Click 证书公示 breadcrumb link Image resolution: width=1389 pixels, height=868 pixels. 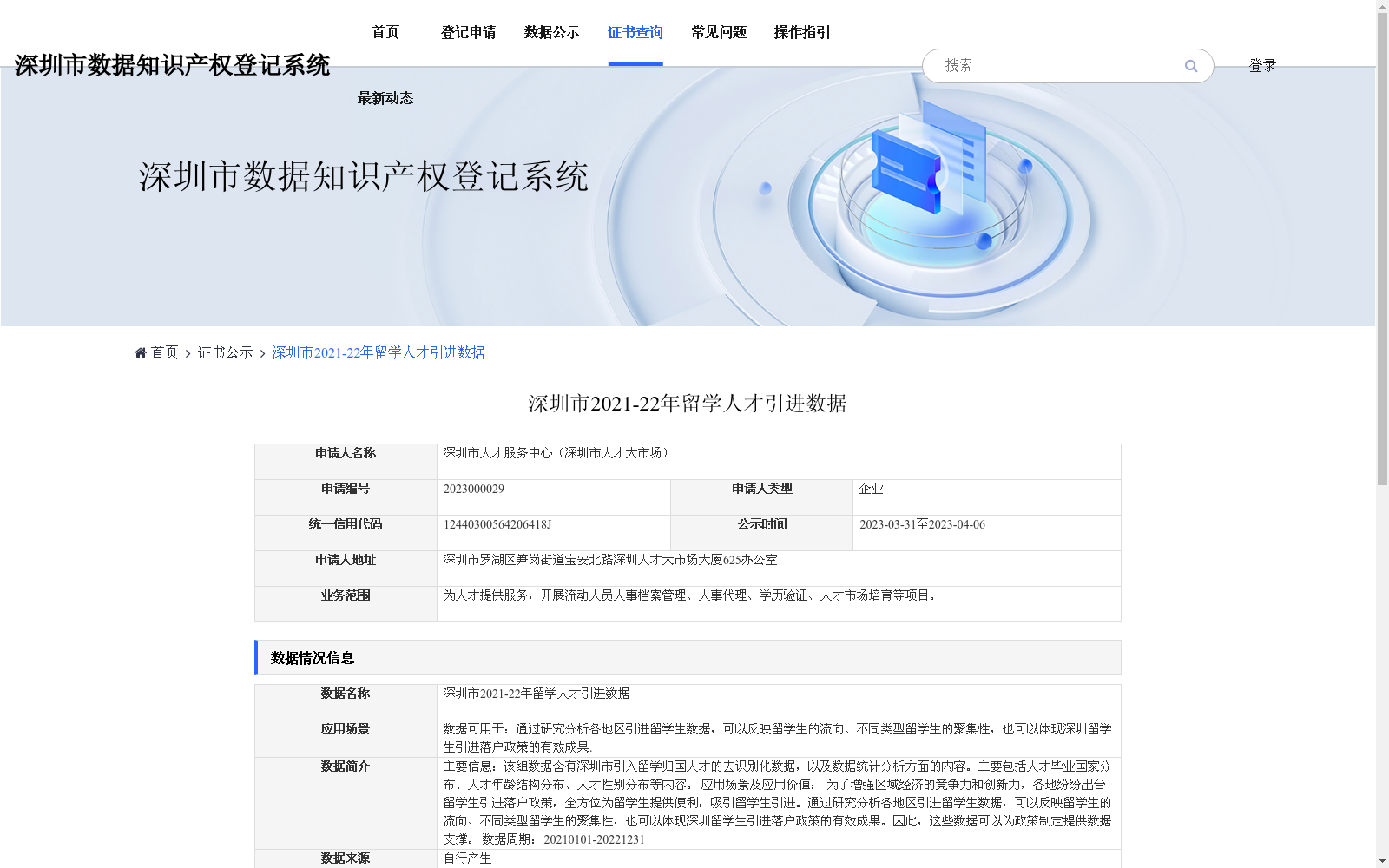click(x=226, y=352)
